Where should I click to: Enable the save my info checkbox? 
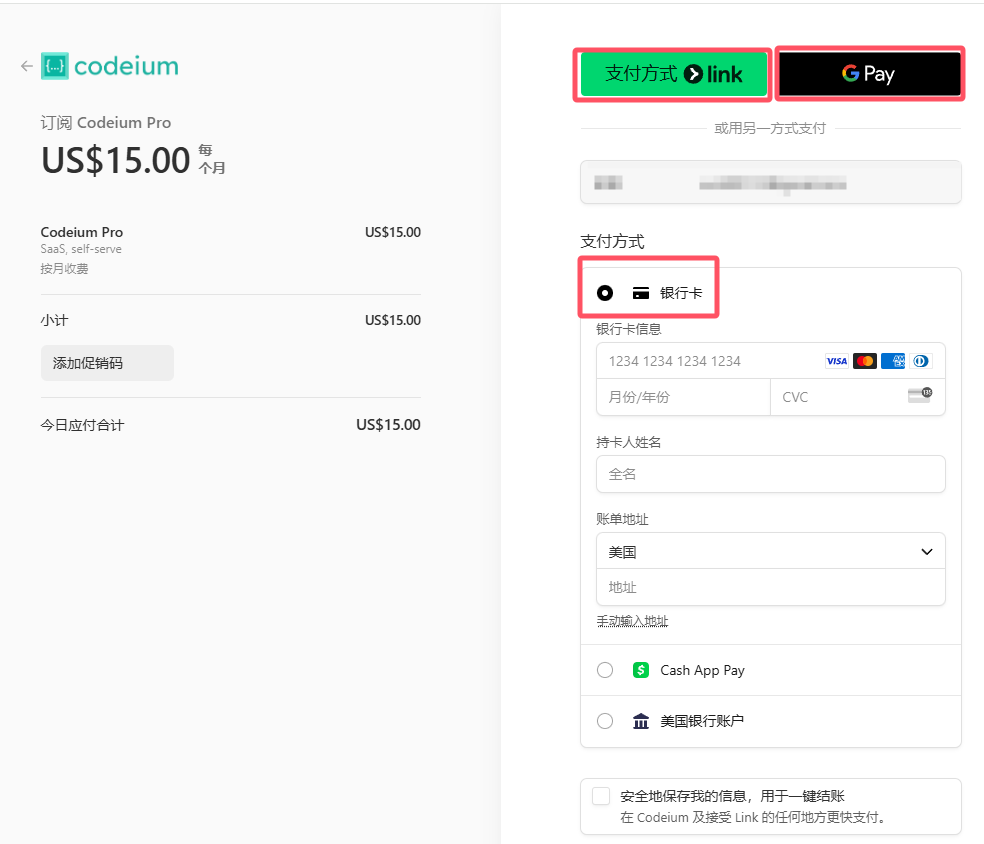[x=601, y=796]
